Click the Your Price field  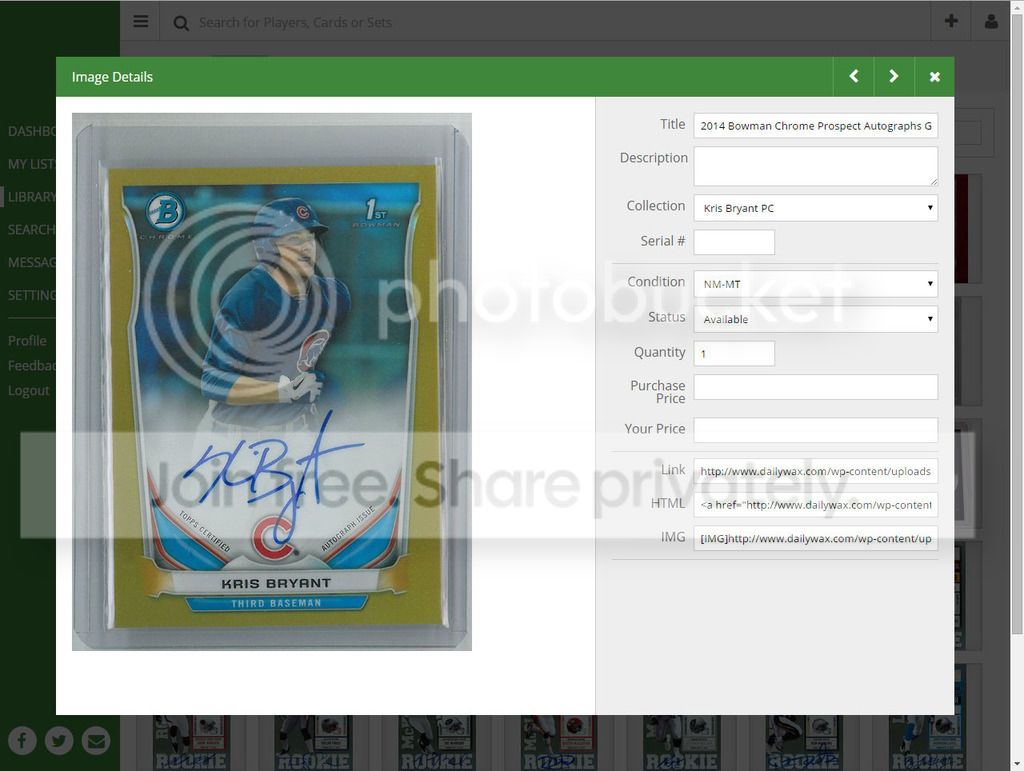816,430
